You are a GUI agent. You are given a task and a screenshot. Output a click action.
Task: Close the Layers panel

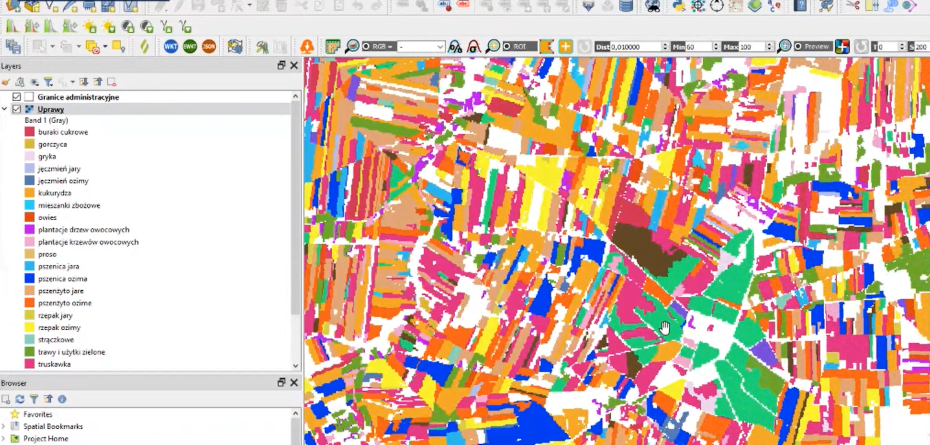[x=293, y=65]
